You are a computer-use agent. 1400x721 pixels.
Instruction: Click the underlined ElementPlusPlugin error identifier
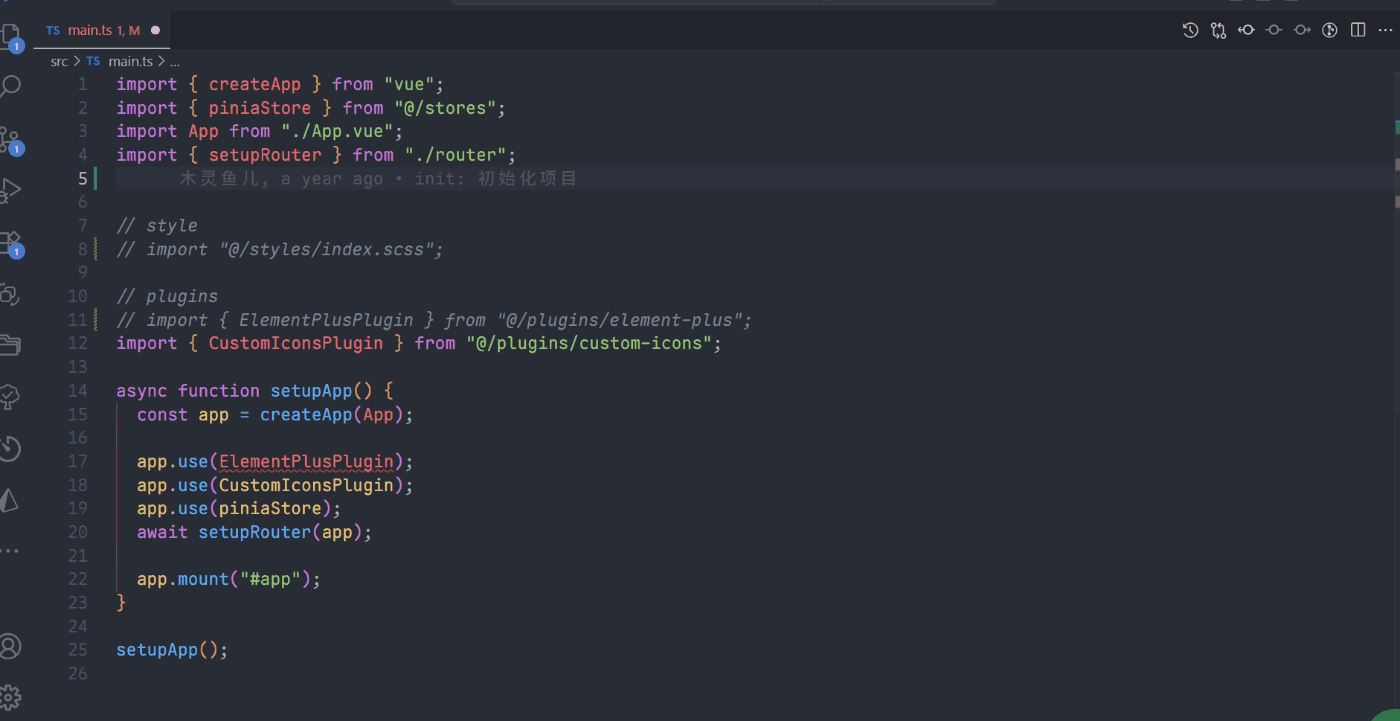point(306,462)
